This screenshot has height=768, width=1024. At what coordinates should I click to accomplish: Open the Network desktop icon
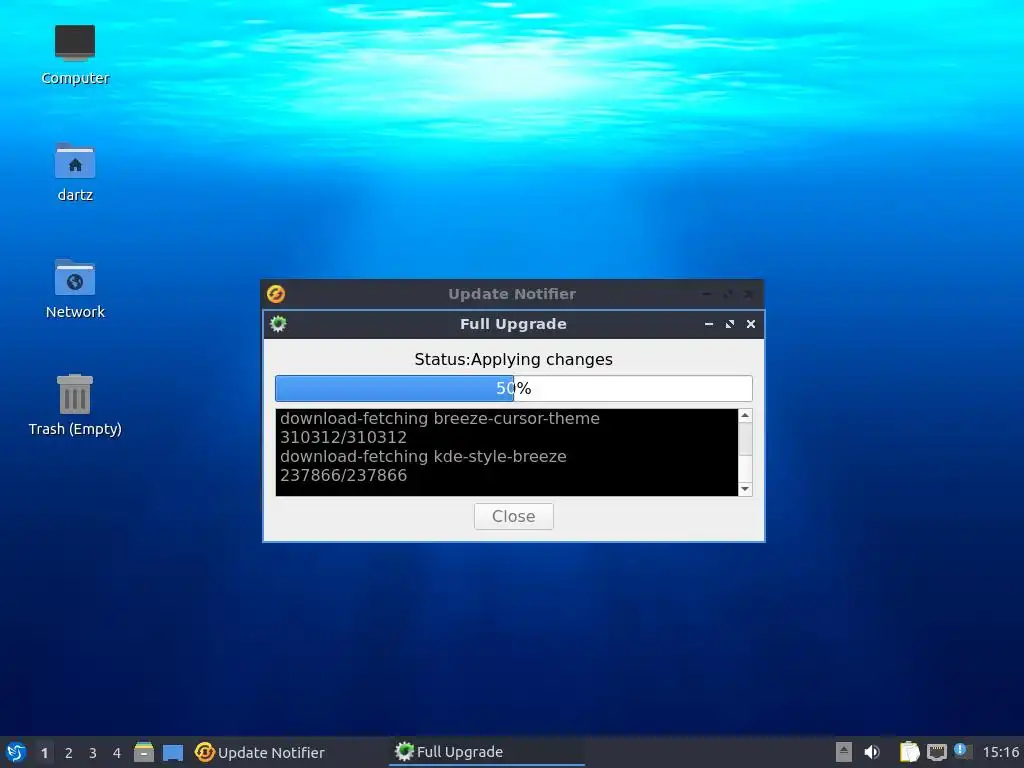[x=74, y=289]
